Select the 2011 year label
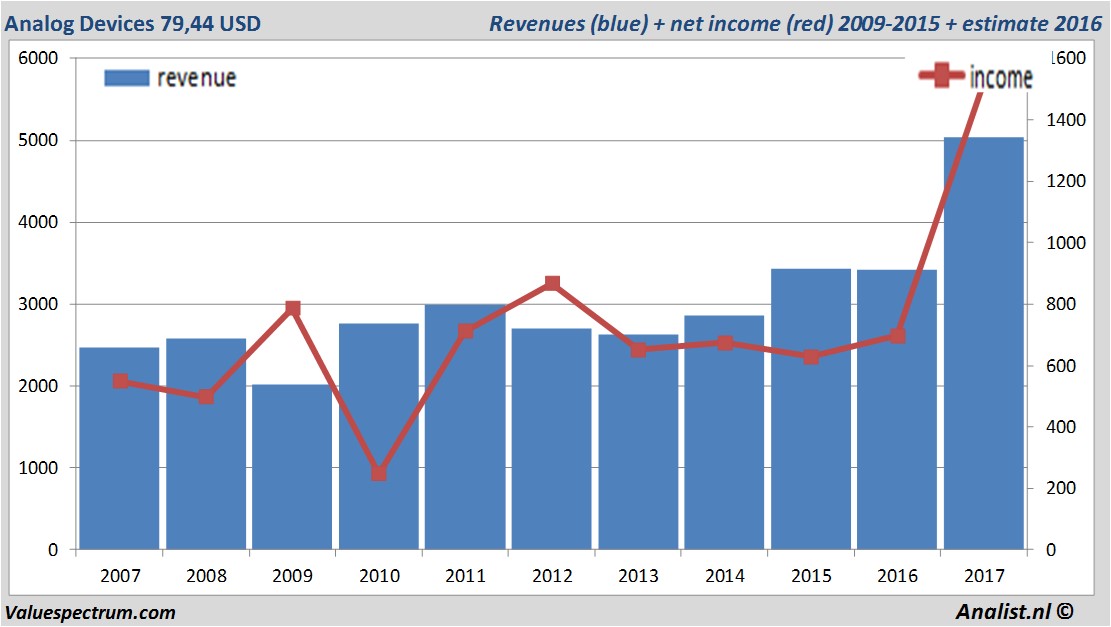 (x=466, y=576)
